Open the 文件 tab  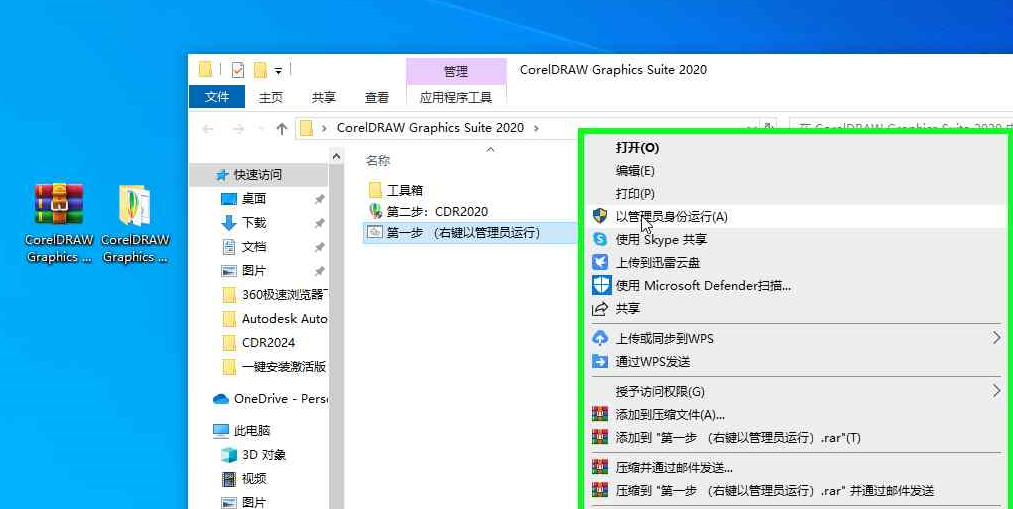(x=217, y=97)
